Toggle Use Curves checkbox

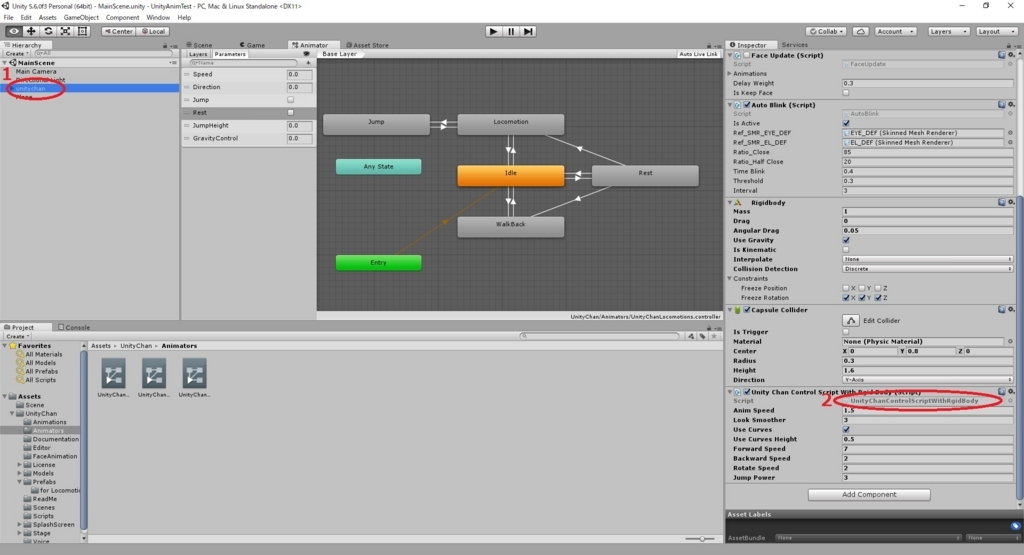tap(846, 430)
